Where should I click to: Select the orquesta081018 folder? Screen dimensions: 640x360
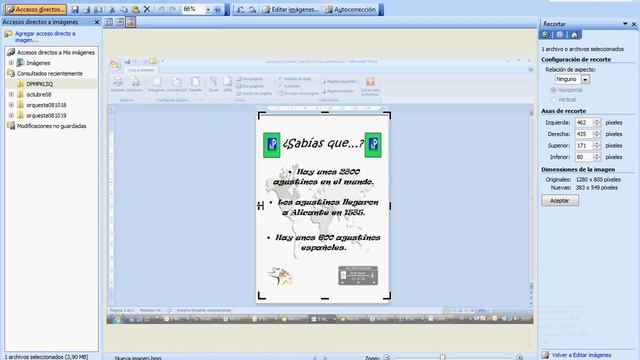[x=46, y=105]
